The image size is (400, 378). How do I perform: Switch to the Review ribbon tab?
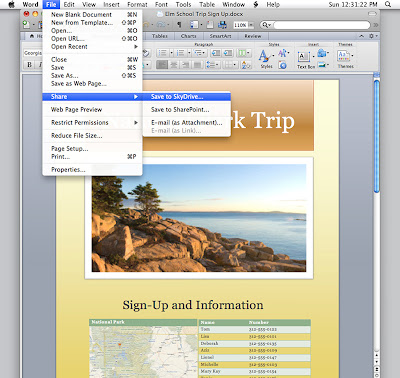point(252,36)
